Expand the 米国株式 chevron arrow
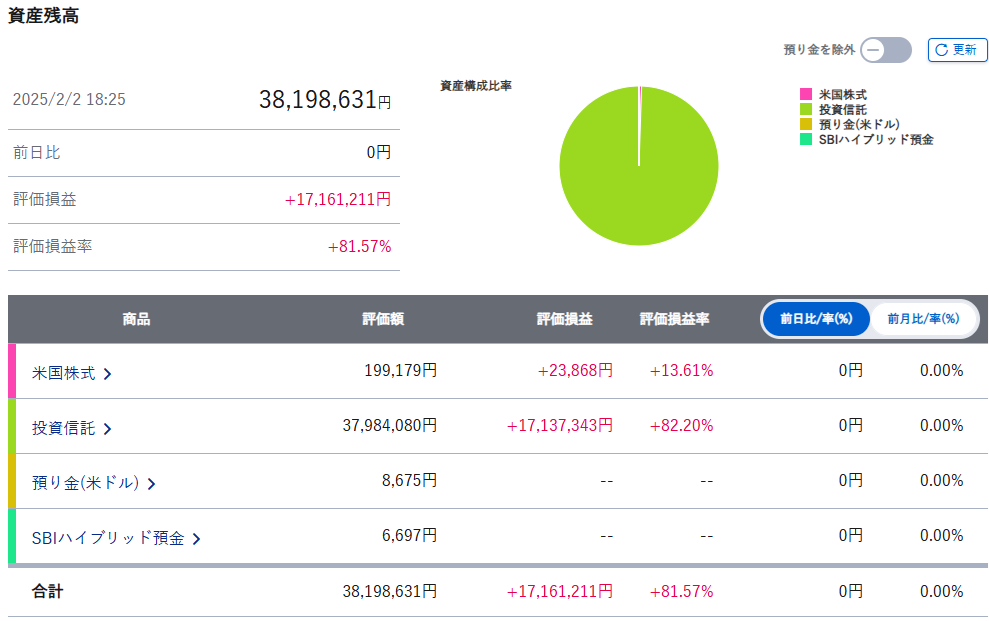Screen dimensions: 989x621 108,374
